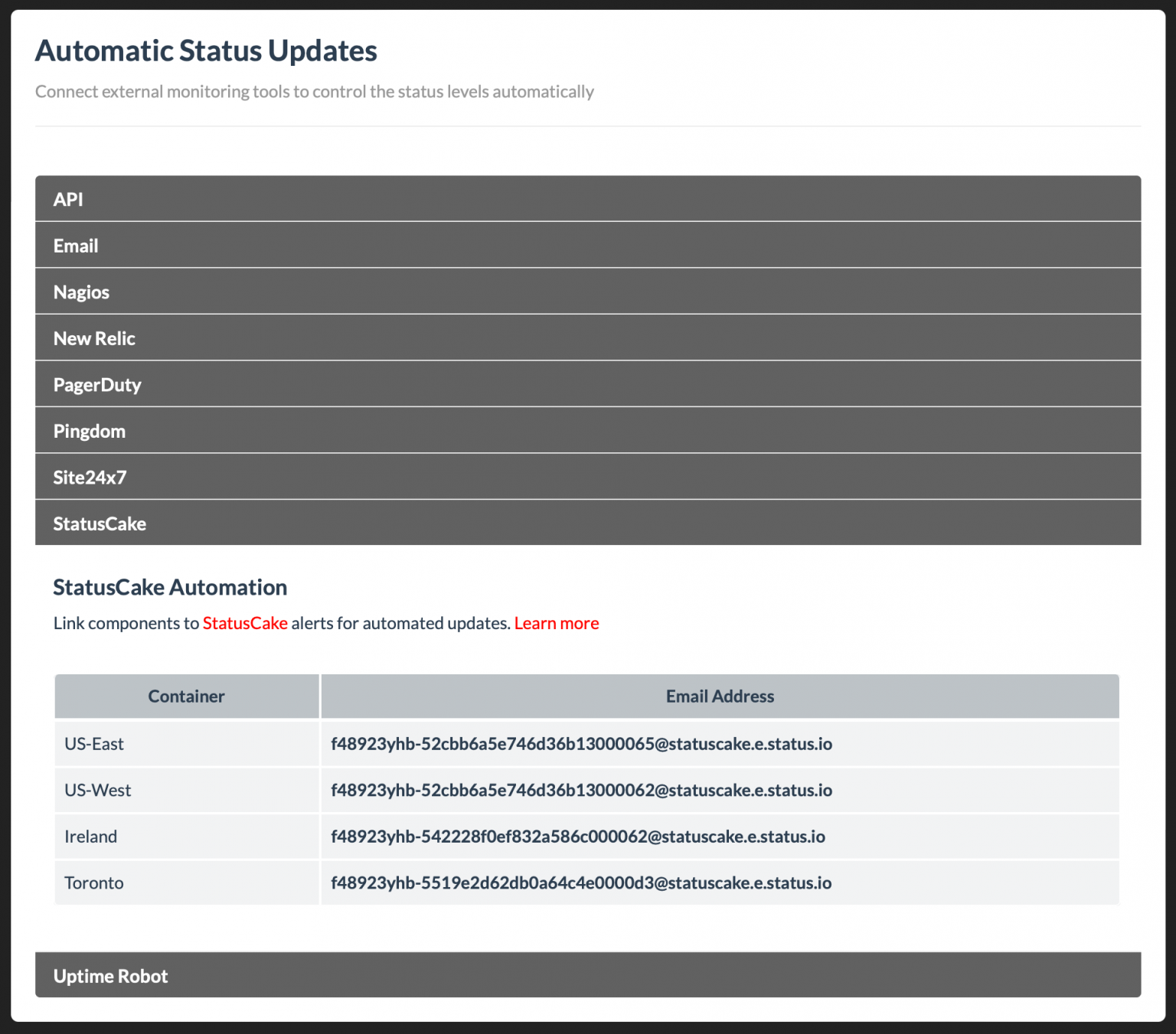
Task: Click the StatusCake Automation heading
Action: (x=169, y=587)
